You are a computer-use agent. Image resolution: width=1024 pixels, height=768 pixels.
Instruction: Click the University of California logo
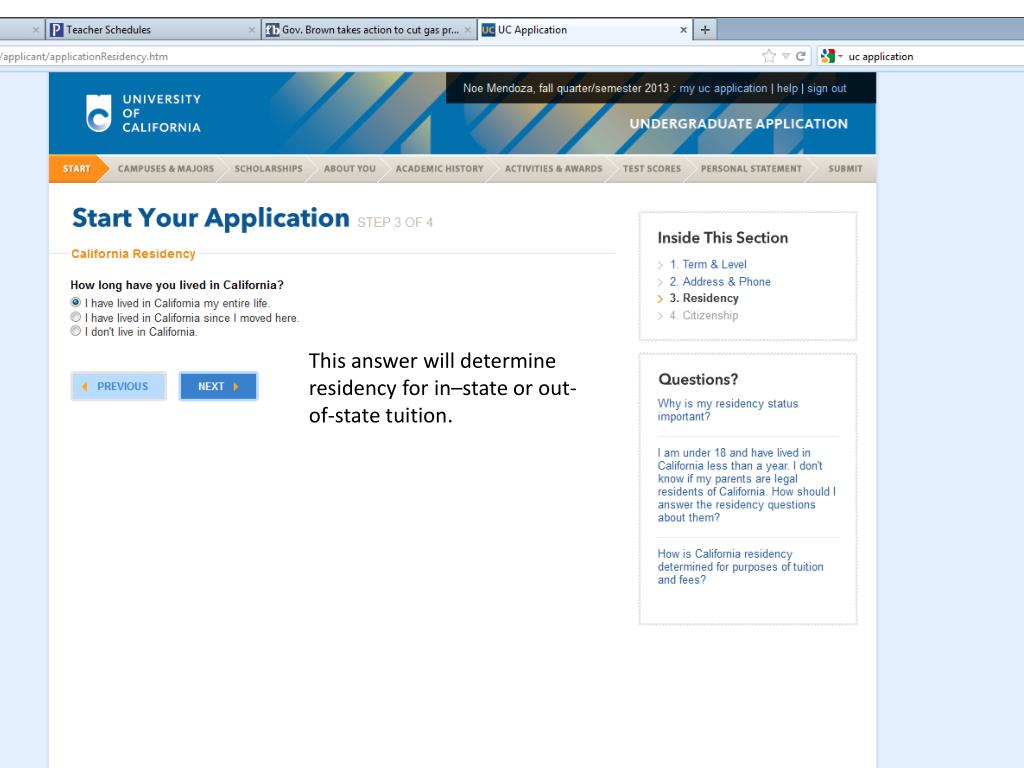point(143,113)
